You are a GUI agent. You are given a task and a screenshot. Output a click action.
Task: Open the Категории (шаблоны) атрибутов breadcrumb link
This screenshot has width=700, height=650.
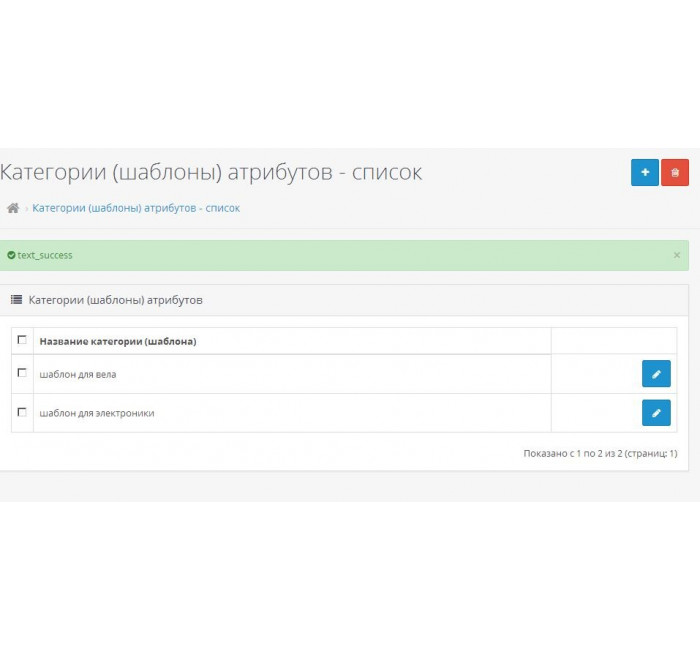(x=136, y=208)
